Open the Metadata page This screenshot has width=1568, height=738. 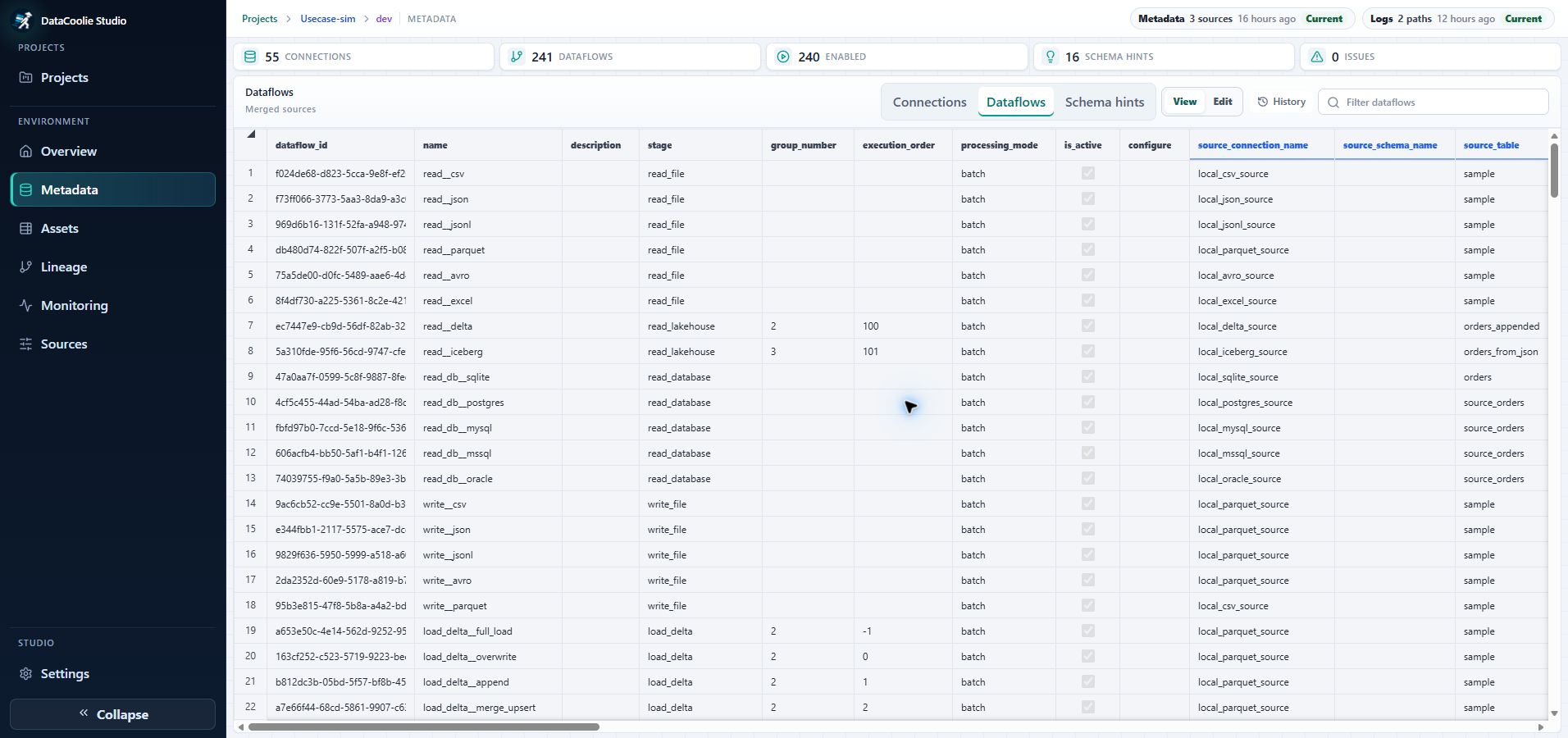pos(113,189)
